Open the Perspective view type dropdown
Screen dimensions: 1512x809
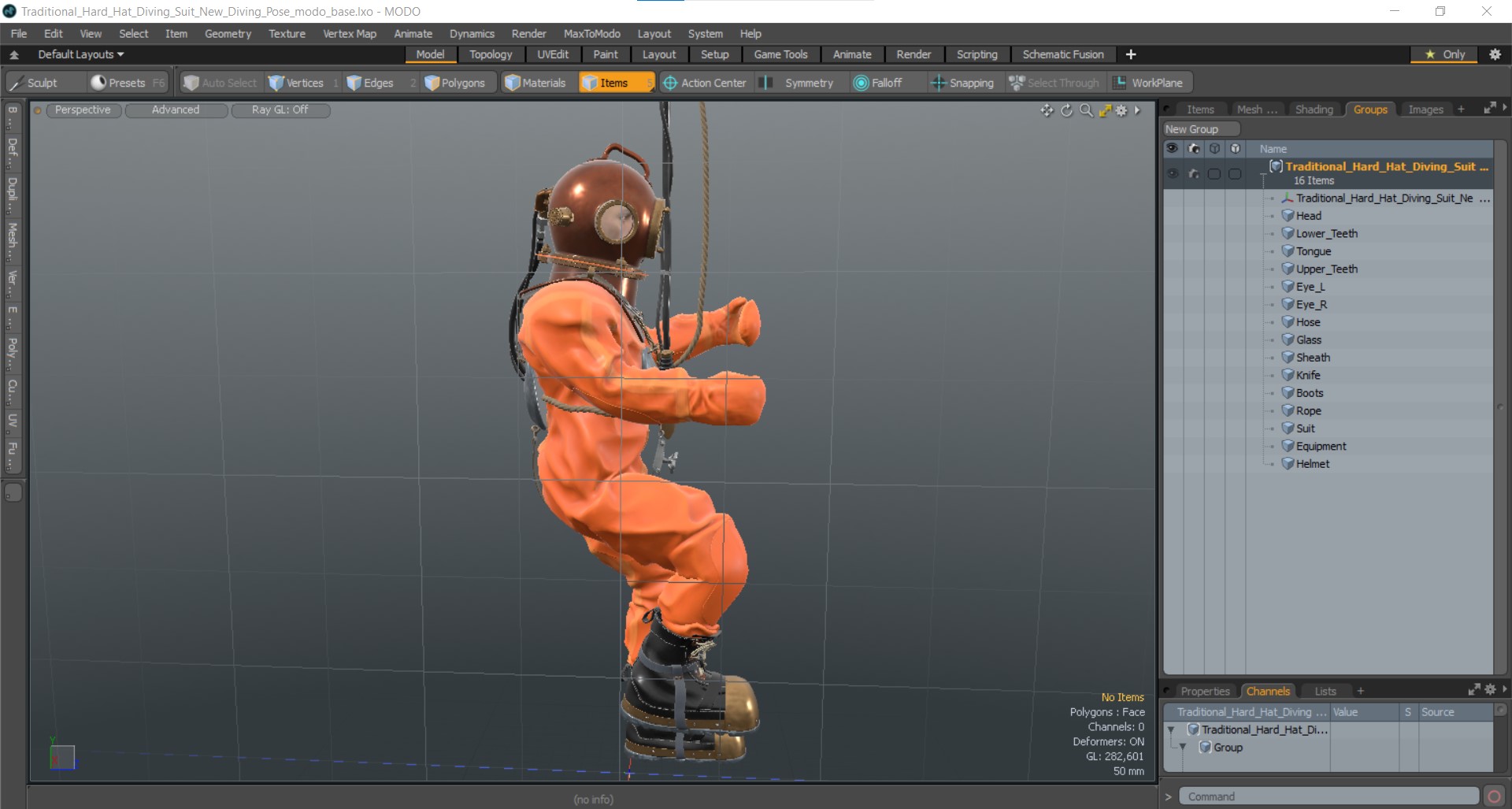[83, 110]
